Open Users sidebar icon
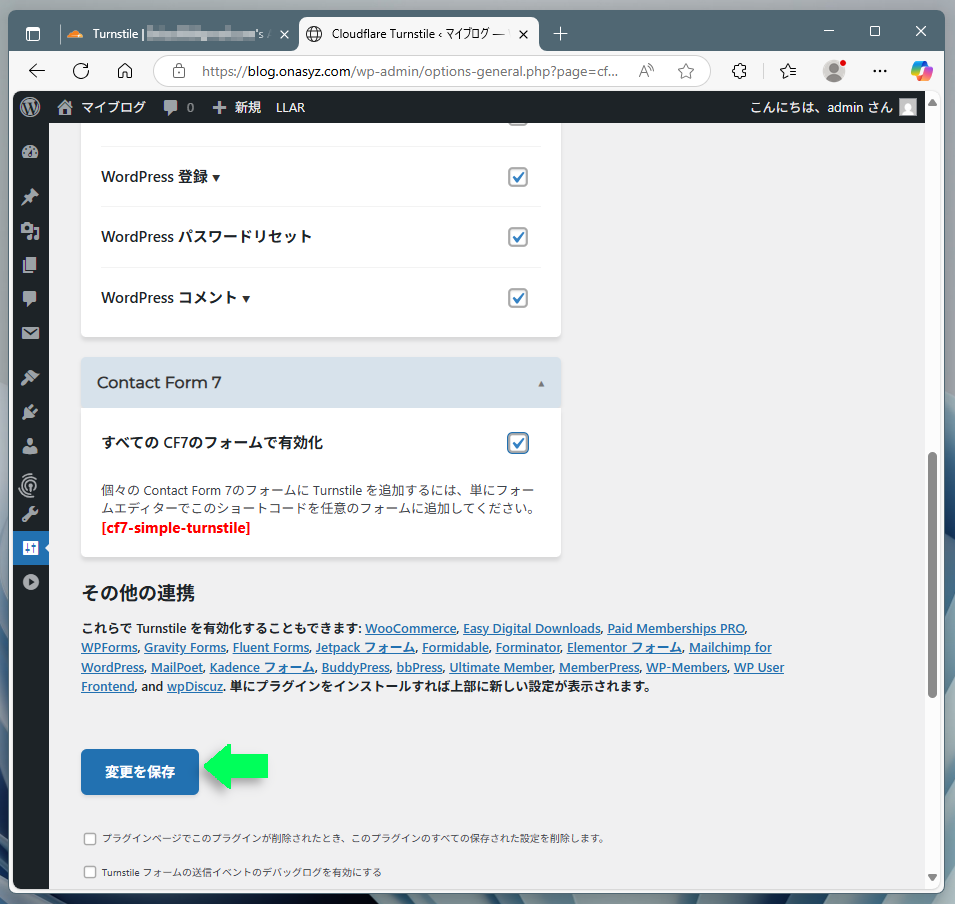 coord(30,447)
